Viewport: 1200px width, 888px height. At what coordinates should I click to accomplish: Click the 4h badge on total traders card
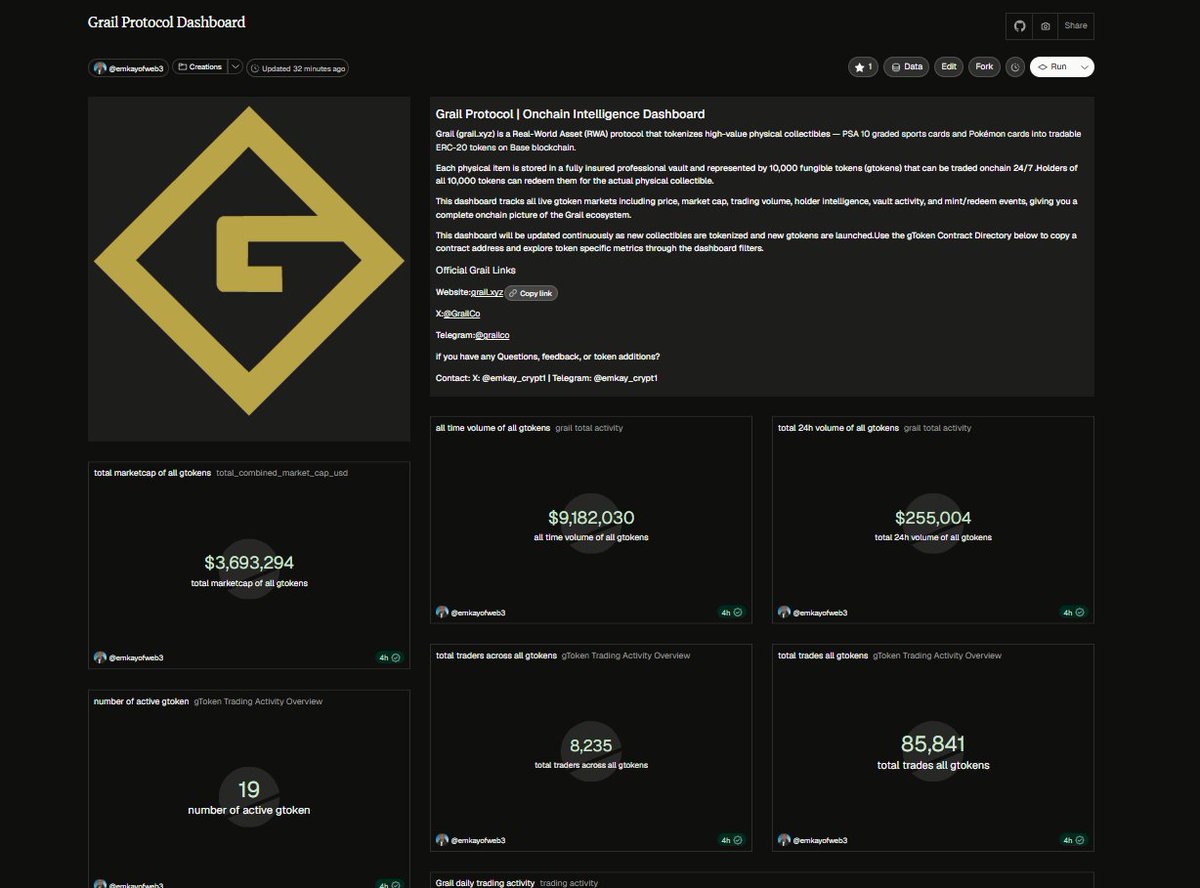(x=732, y=840)
